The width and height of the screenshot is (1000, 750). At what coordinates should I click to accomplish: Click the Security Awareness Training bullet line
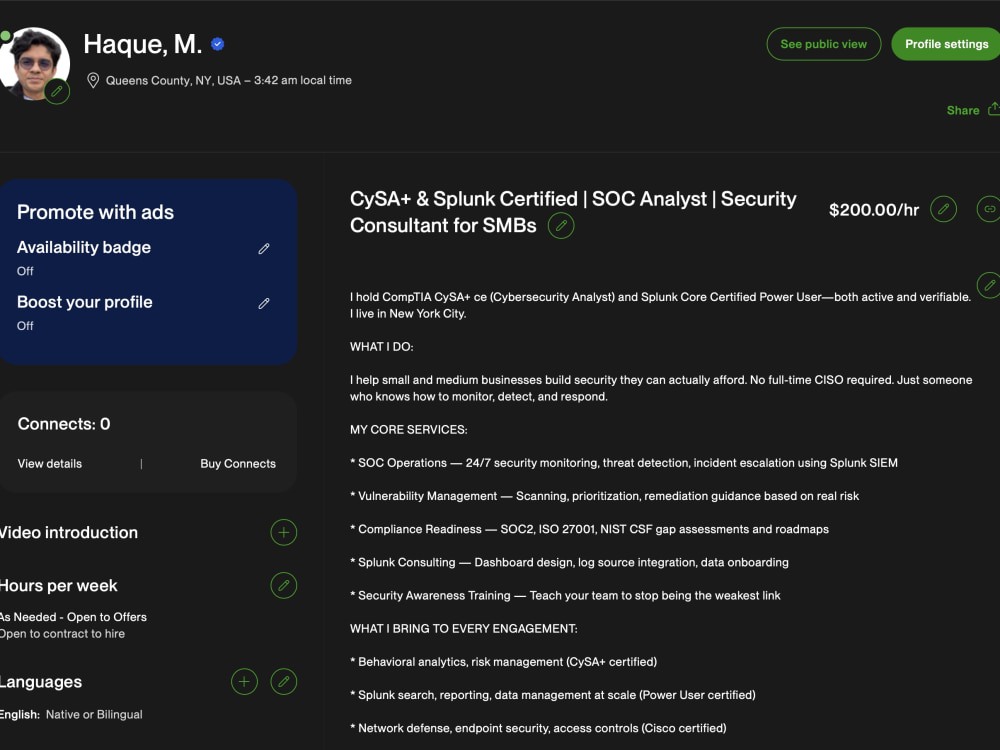tap(565, 596)
